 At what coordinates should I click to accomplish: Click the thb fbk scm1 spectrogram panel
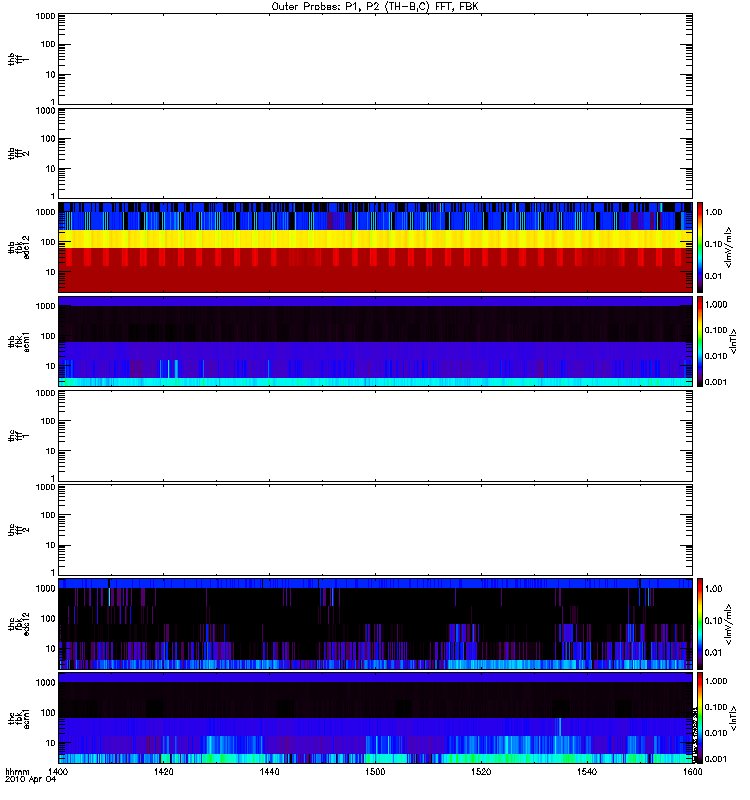point(376,341)
